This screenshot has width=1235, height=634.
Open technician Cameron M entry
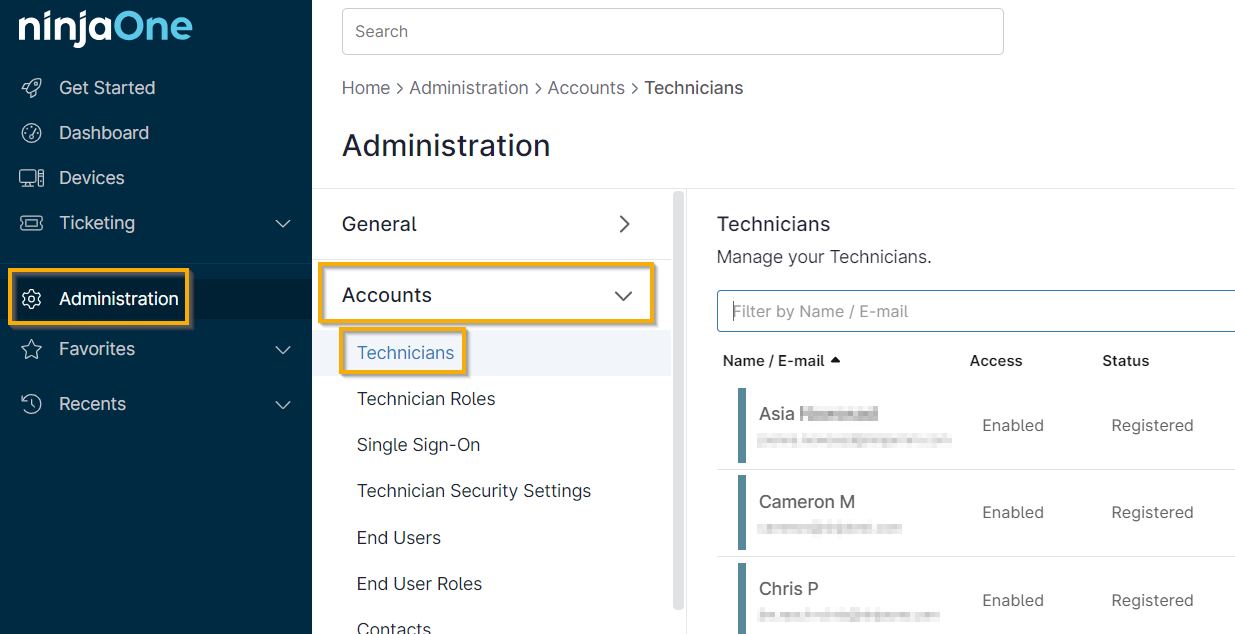[806, 502]
